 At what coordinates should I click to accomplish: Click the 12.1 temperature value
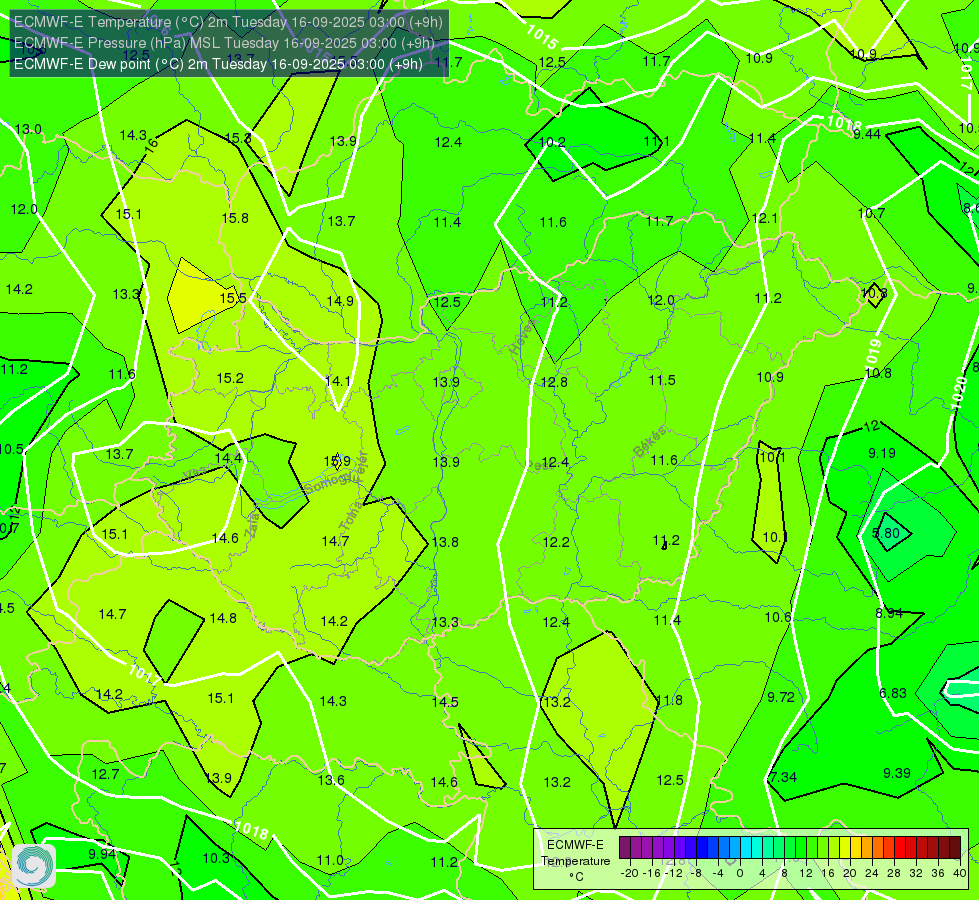pyautogui.click(x=765, y=219)
